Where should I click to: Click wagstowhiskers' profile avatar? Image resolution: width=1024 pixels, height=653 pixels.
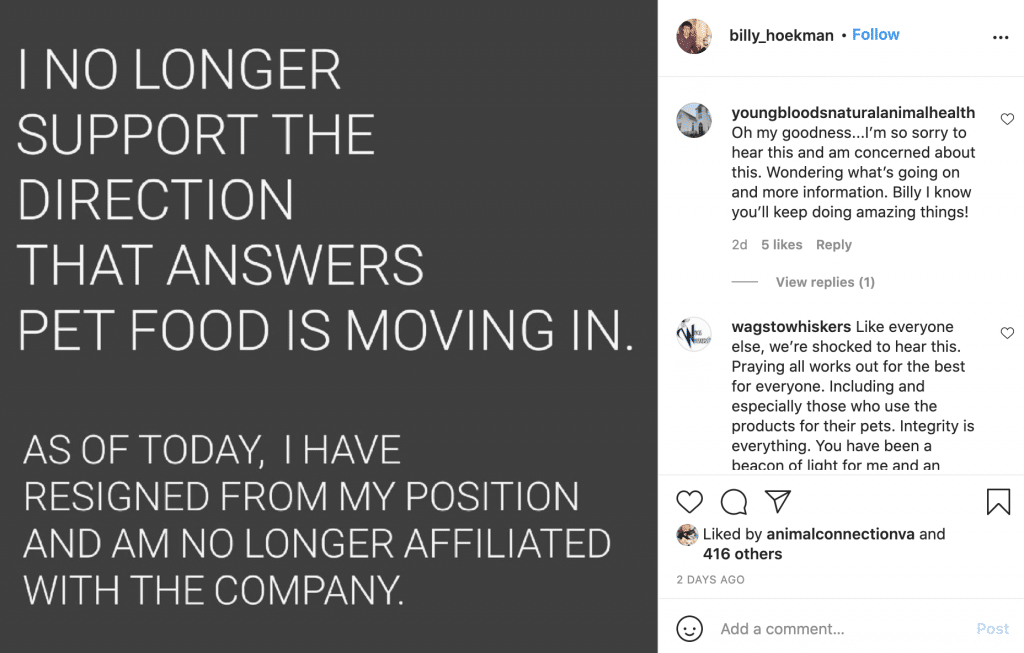click(x=694, y=334)
